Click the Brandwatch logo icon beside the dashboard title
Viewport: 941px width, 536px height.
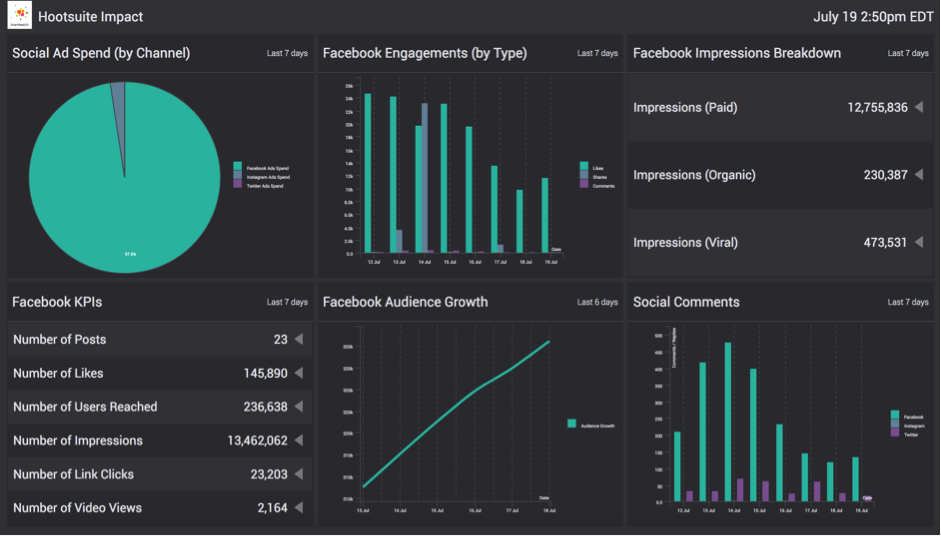(x=19, y=16)
